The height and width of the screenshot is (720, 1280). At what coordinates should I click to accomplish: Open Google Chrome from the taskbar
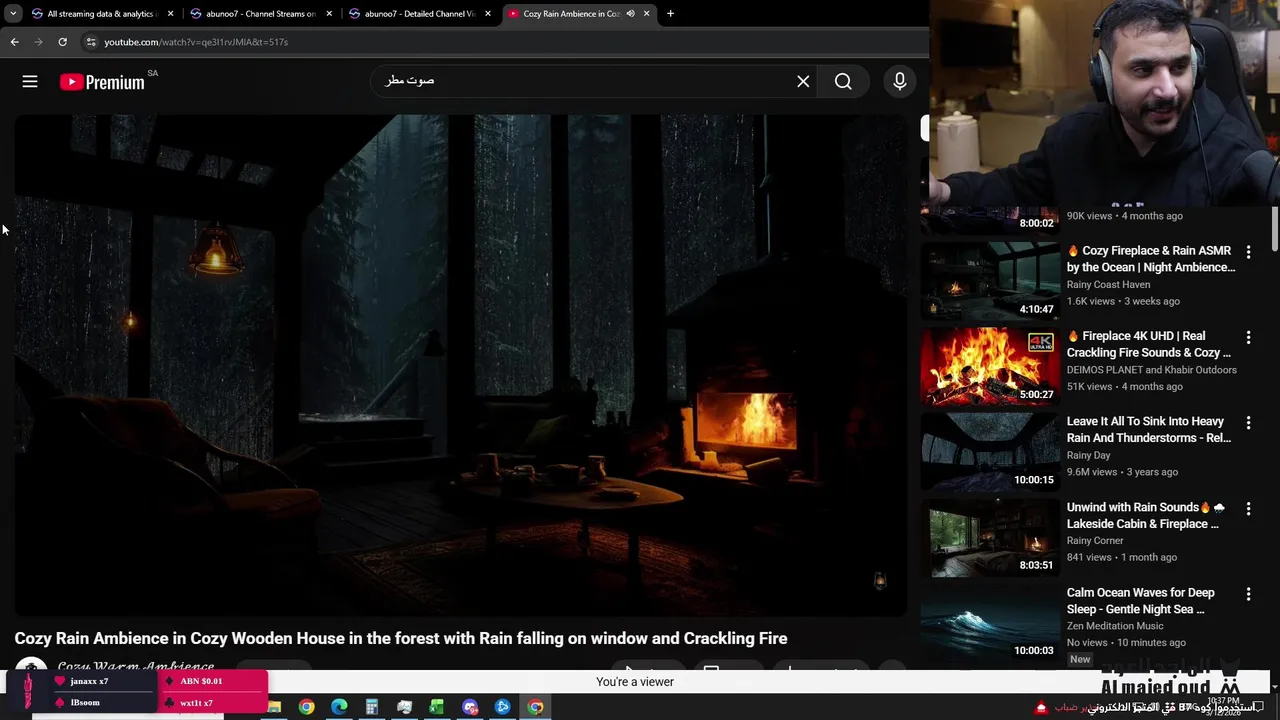[x=306, y=707]
